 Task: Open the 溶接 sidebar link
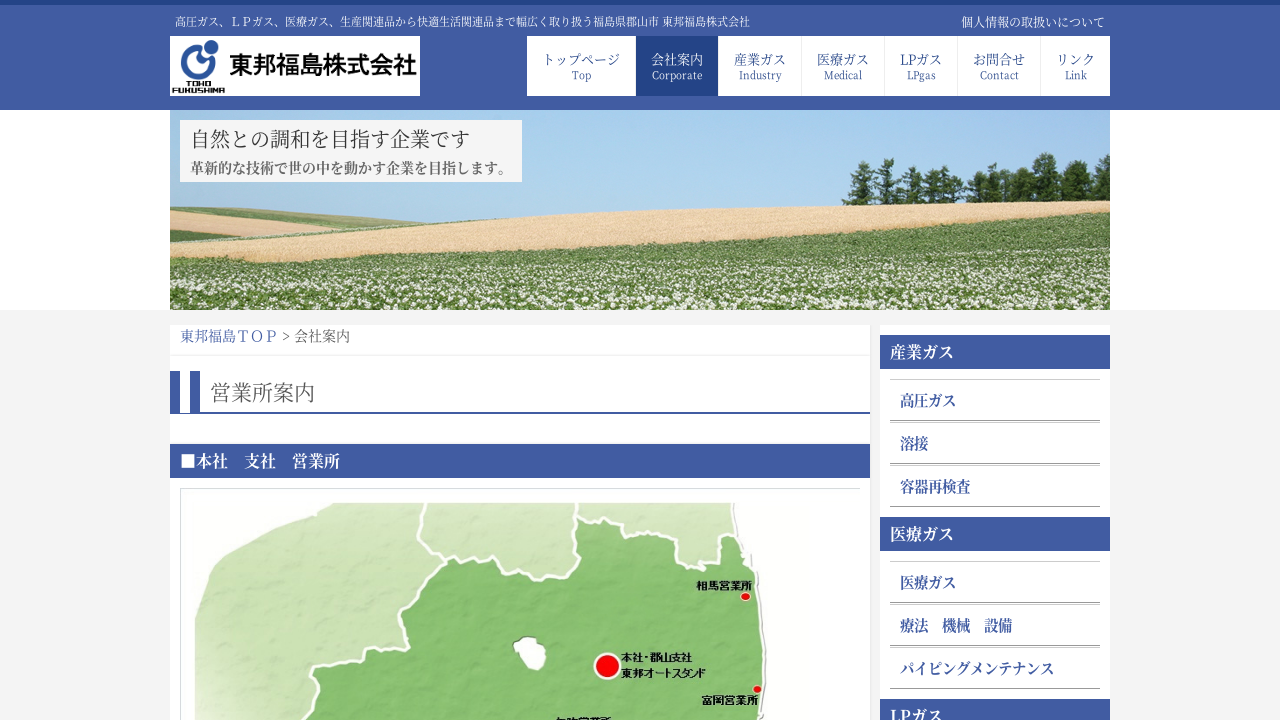pyautogui.click(x=914, y=444)
